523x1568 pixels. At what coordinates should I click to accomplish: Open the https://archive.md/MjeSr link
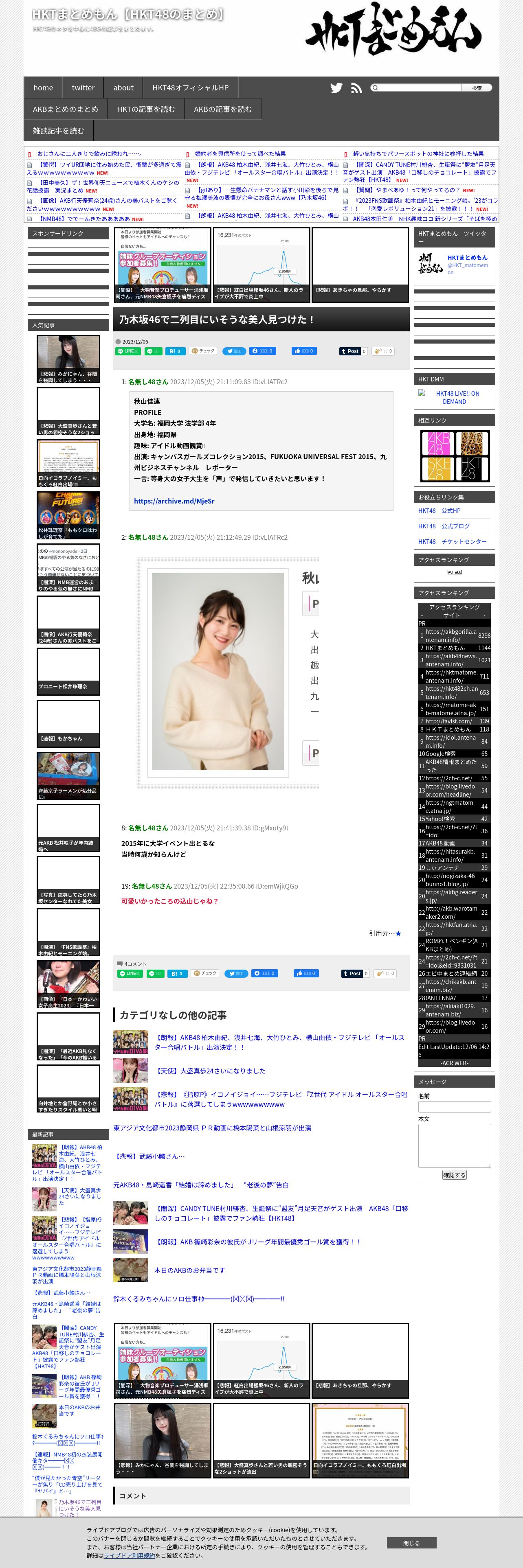click(174, 501)
